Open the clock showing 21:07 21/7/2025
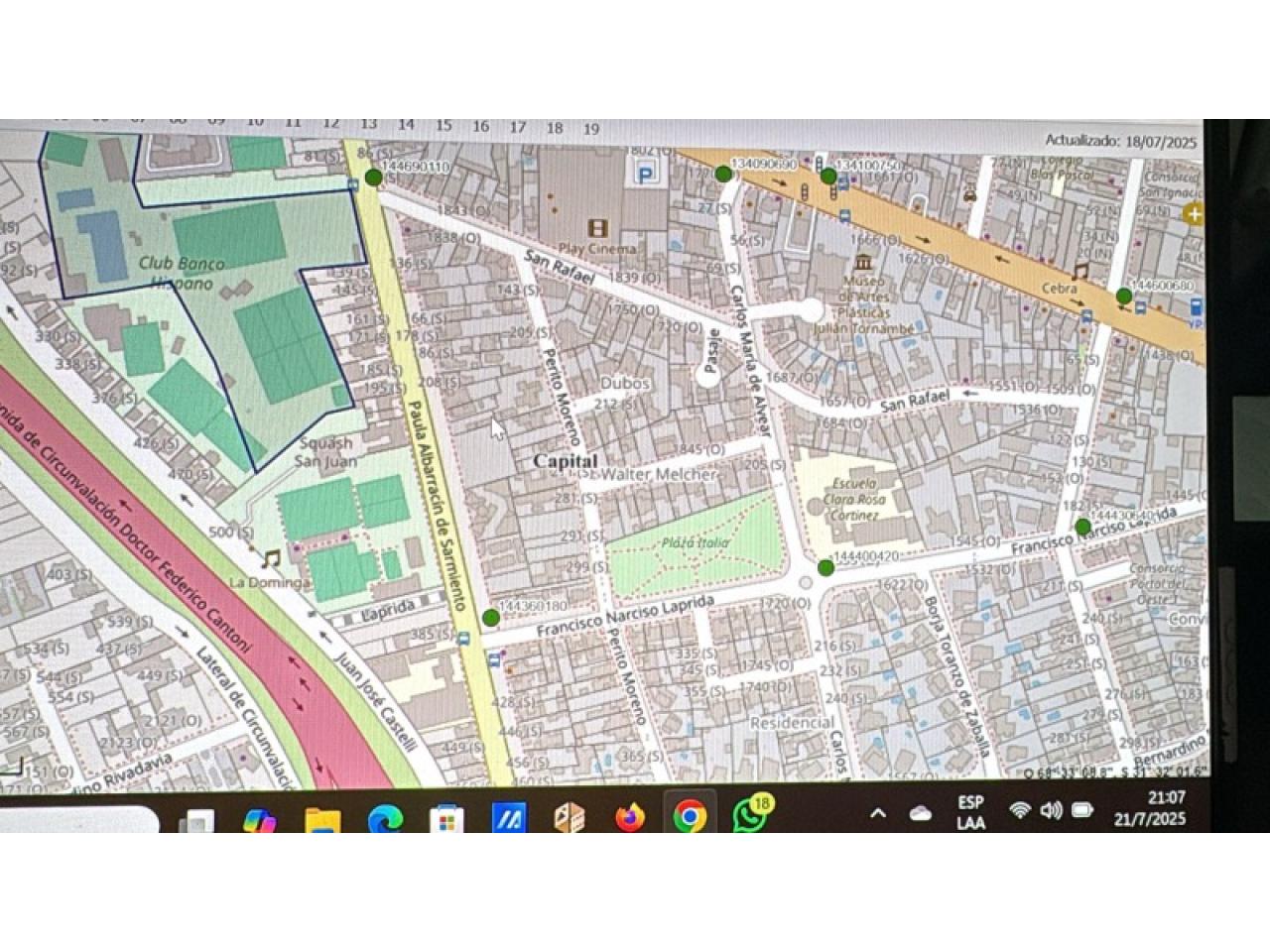This screenshot has width=1270, height=952. click(x=1150, y=808)
